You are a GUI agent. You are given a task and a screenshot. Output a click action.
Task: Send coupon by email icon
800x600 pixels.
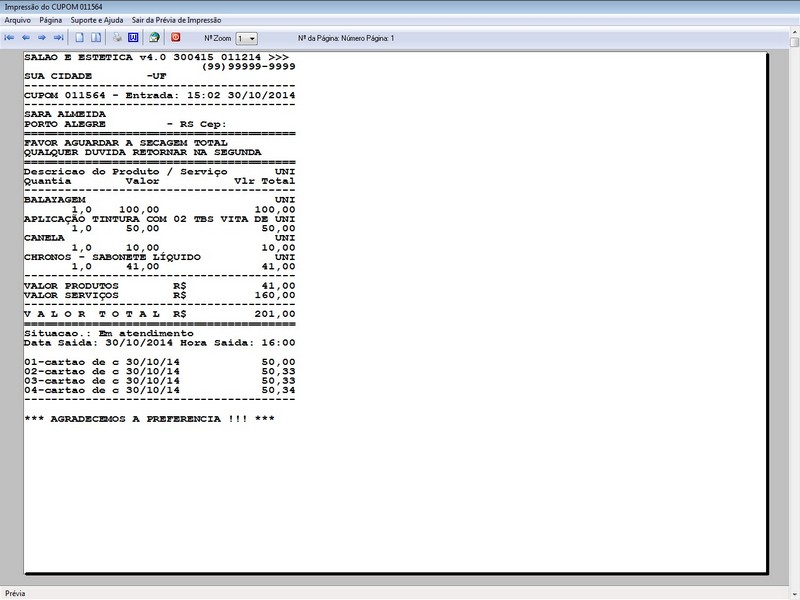point(155,38)
